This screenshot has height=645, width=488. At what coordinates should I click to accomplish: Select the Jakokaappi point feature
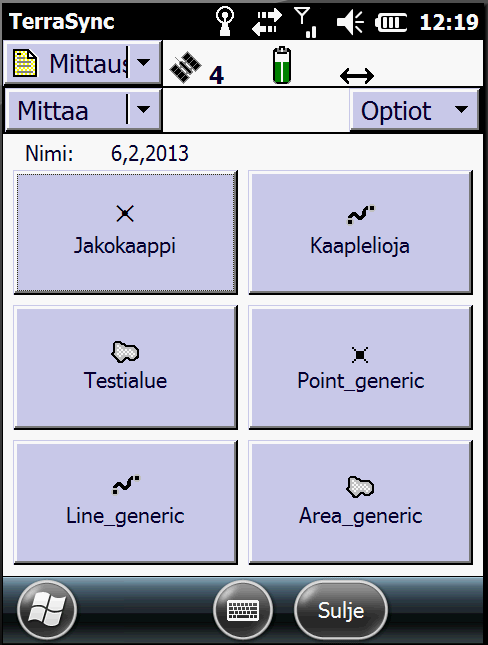(125, 232)
